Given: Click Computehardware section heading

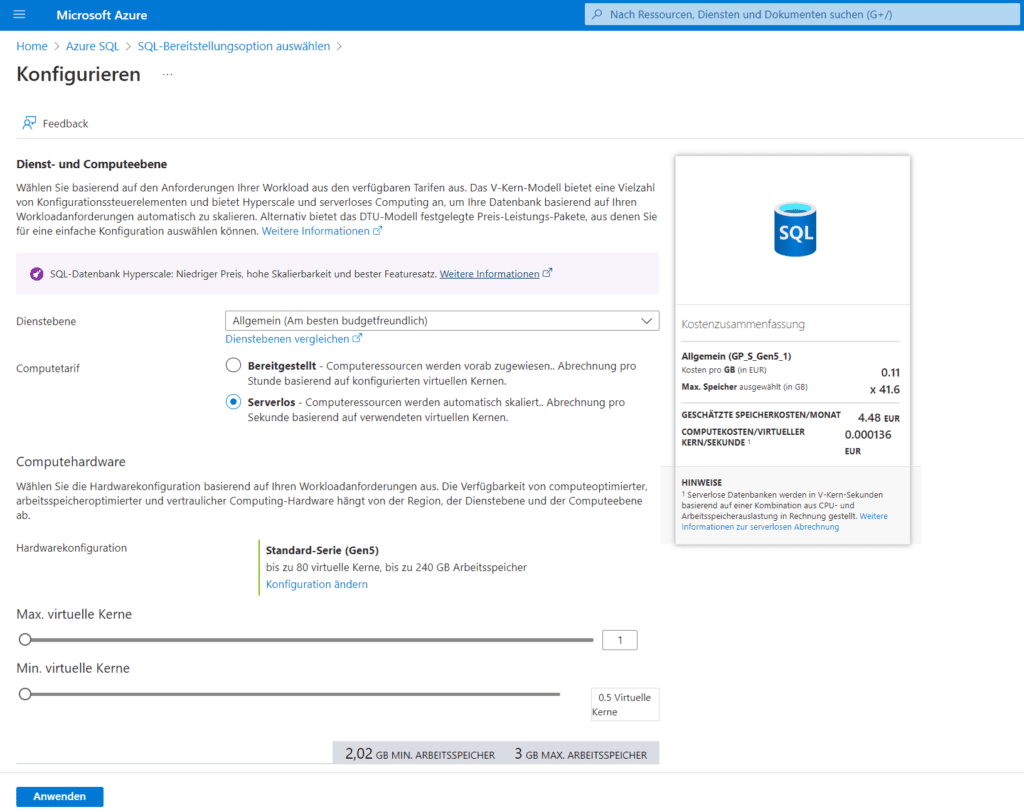Looking at the screenshot, I should (71, 461).
